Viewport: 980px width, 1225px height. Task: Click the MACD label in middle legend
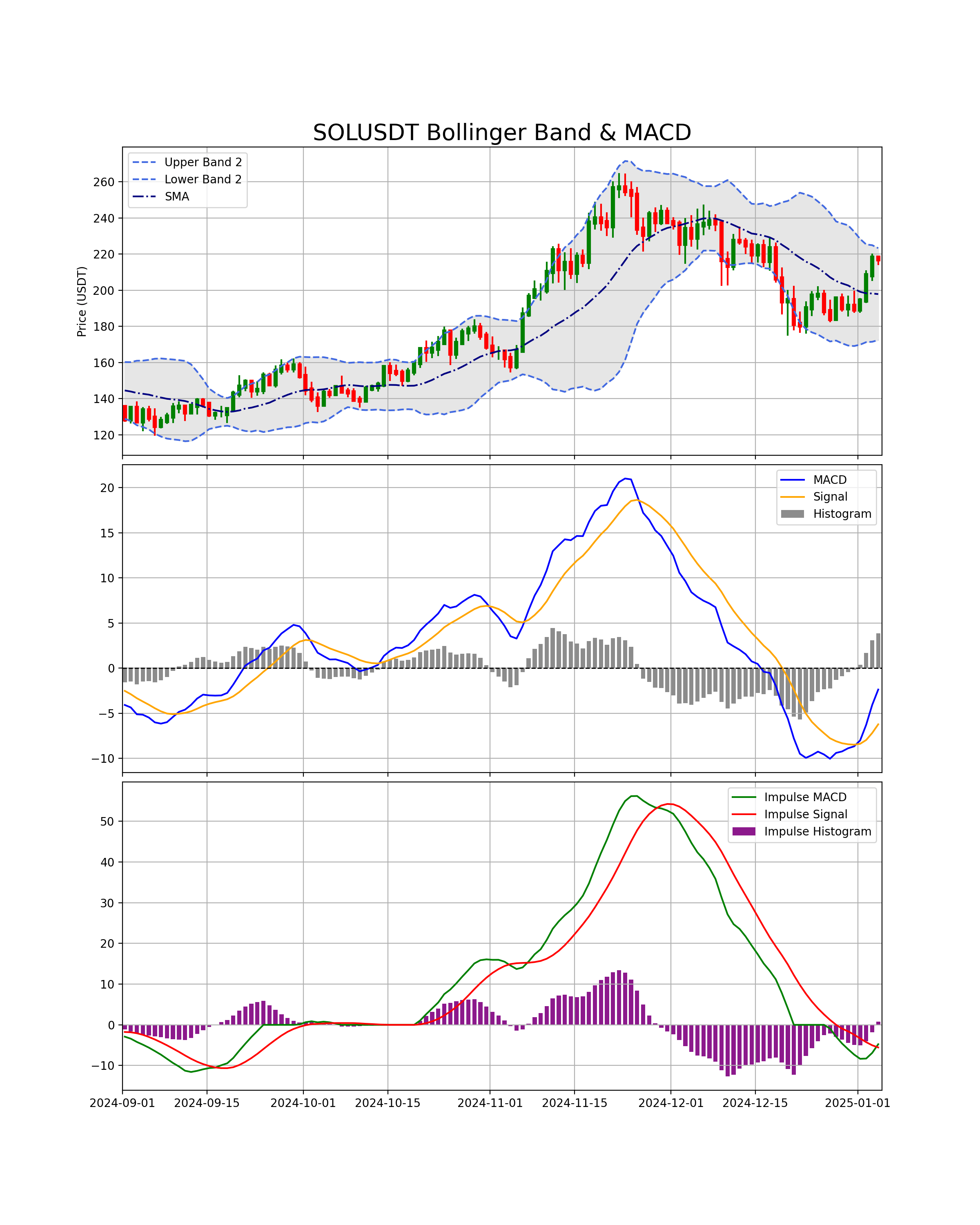tap(829, 479)
